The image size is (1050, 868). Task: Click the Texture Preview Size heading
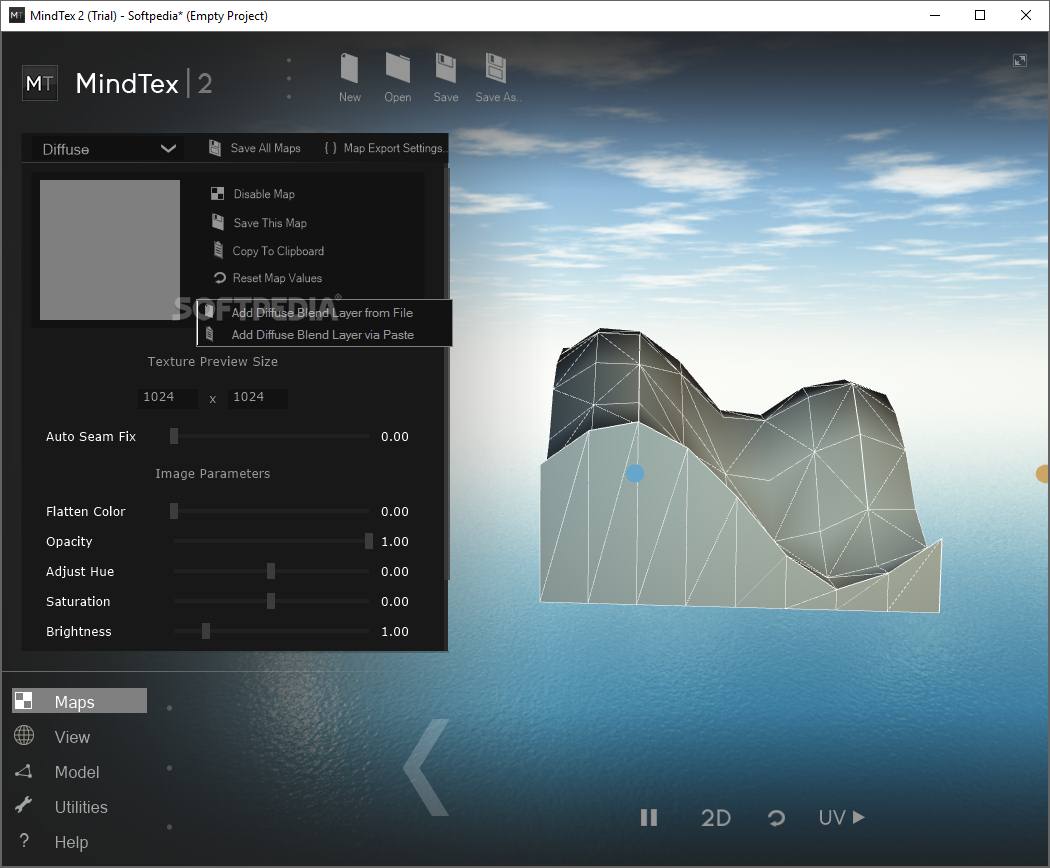pyautogui.click(x=212, y=362)
